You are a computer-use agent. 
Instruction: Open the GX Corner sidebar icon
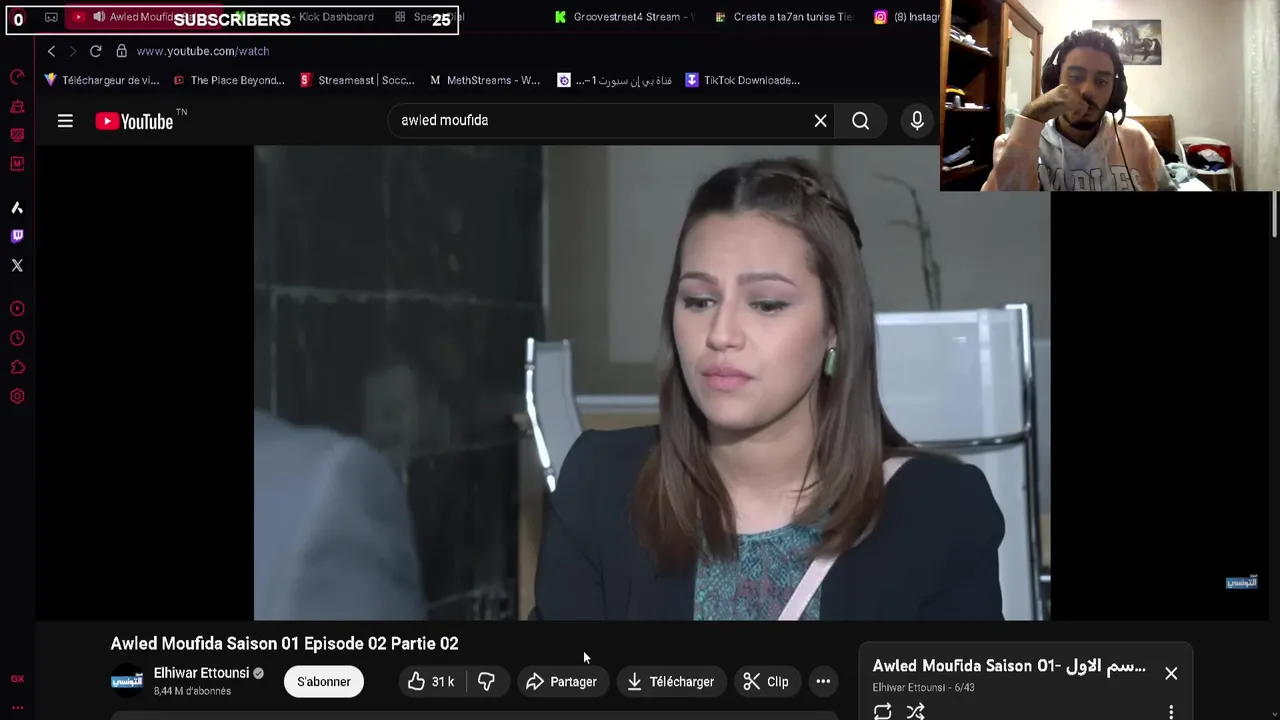[17, 679]
